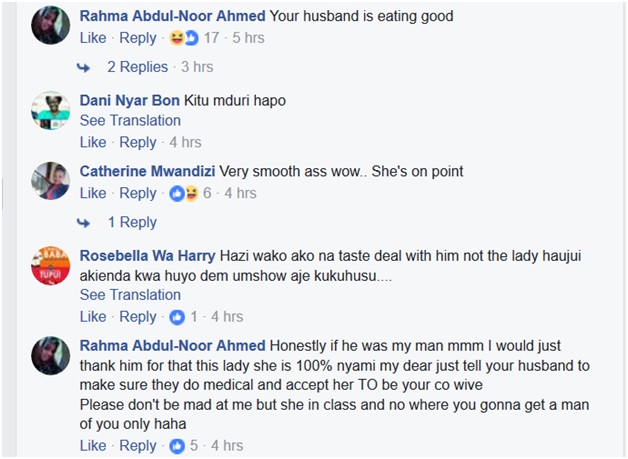Click the reply arrow icon beside 2 Replies
The width and height of the screenshot is (628, 459).
pyautogui.click(x=84, y=68)
